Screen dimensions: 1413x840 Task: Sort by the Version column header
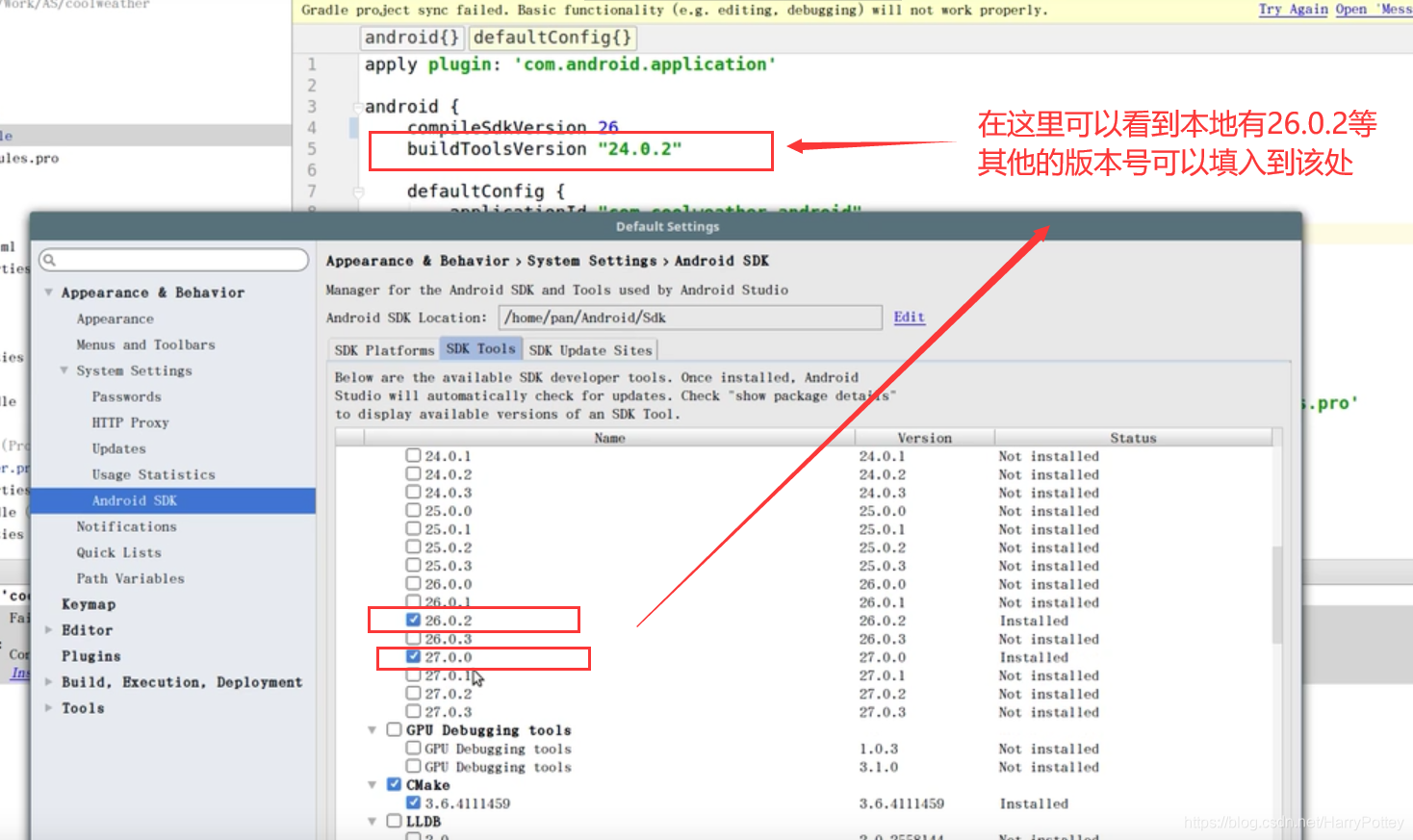point(924,438)
